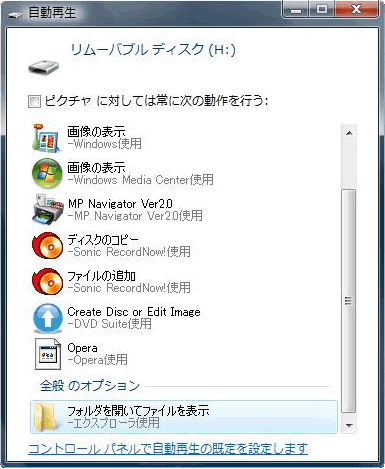Choose the Sonic RecordNow ディスクのコピー icon
This screenshot has height=469, width=385.
click(x=47, y=246)
